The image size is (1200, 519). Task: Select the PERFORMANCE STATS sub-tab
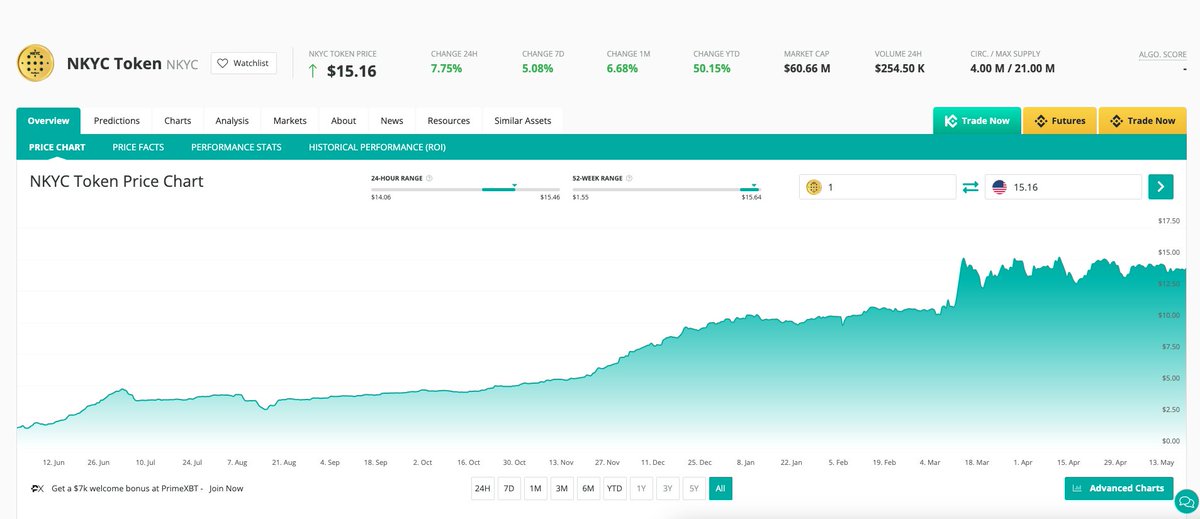coord(236,147)
